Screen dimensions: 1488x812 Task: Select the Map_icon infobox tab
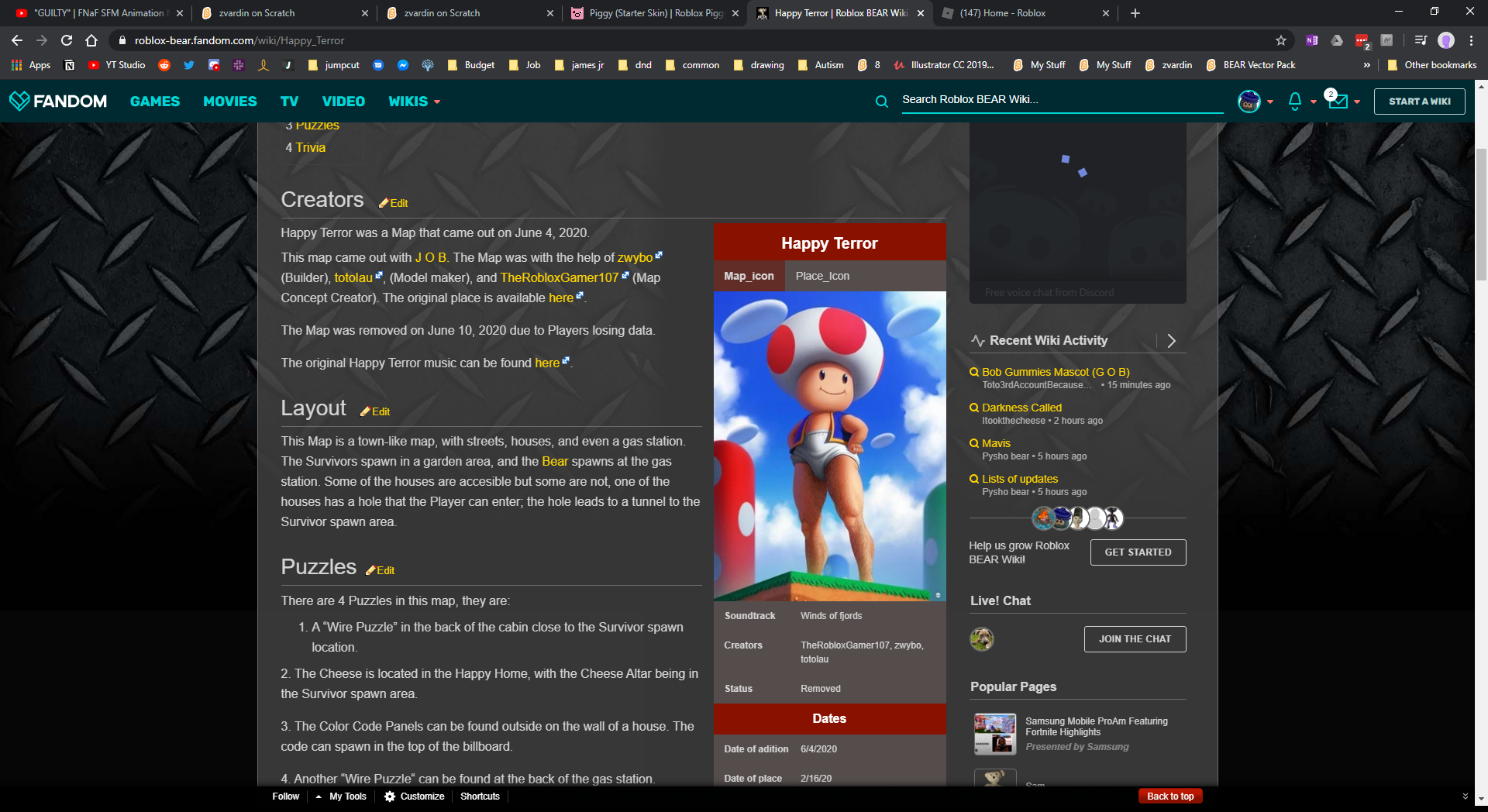coord(749,276)
